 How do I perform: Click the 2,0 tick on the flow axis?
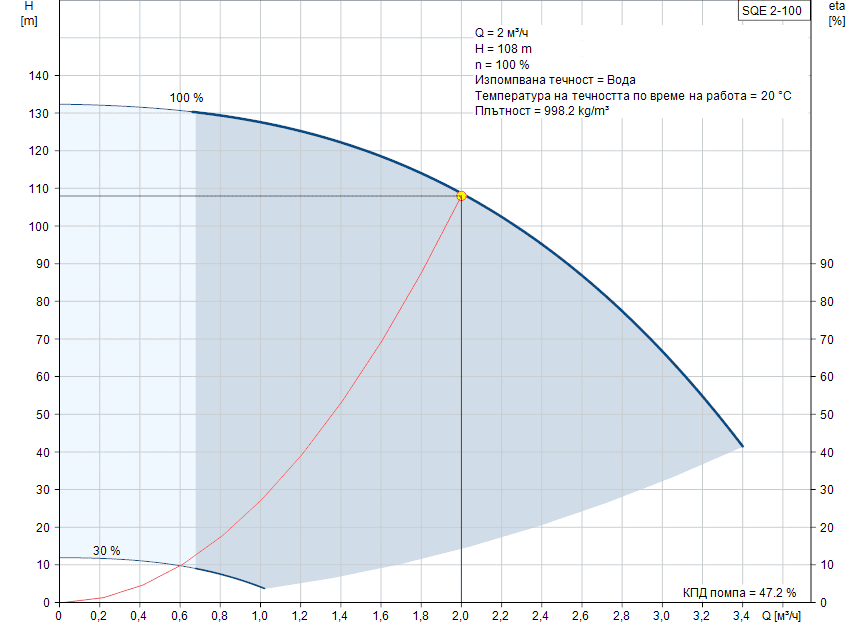click(x=461, y=613)
